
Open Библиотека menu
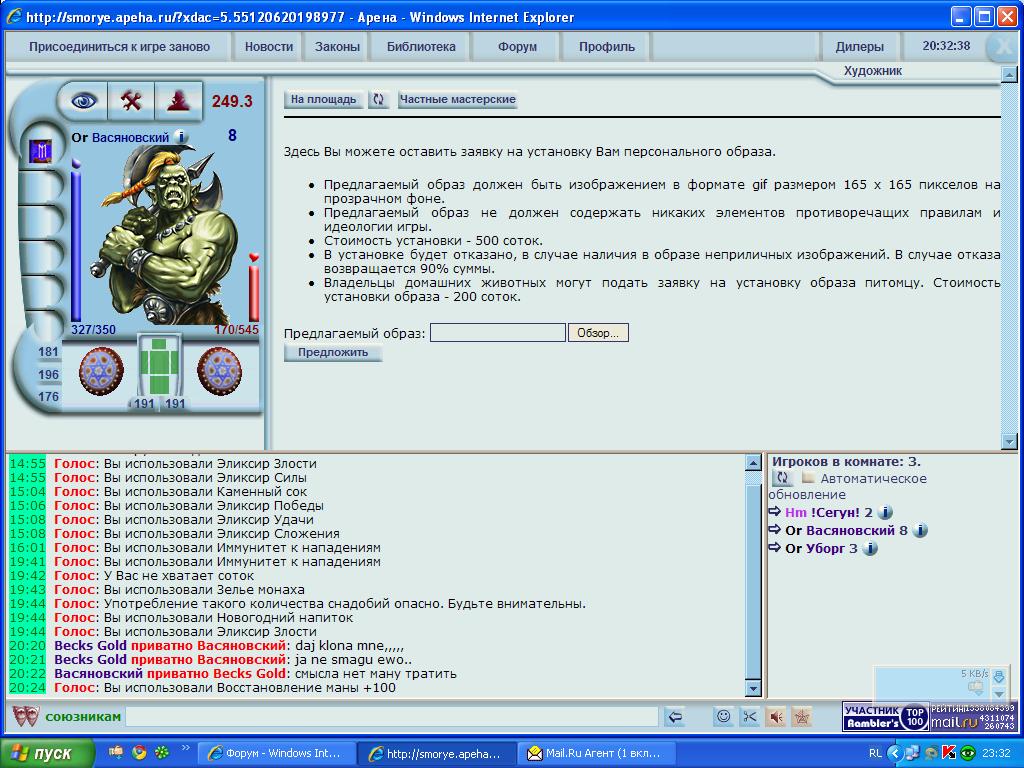pos(421,47)
